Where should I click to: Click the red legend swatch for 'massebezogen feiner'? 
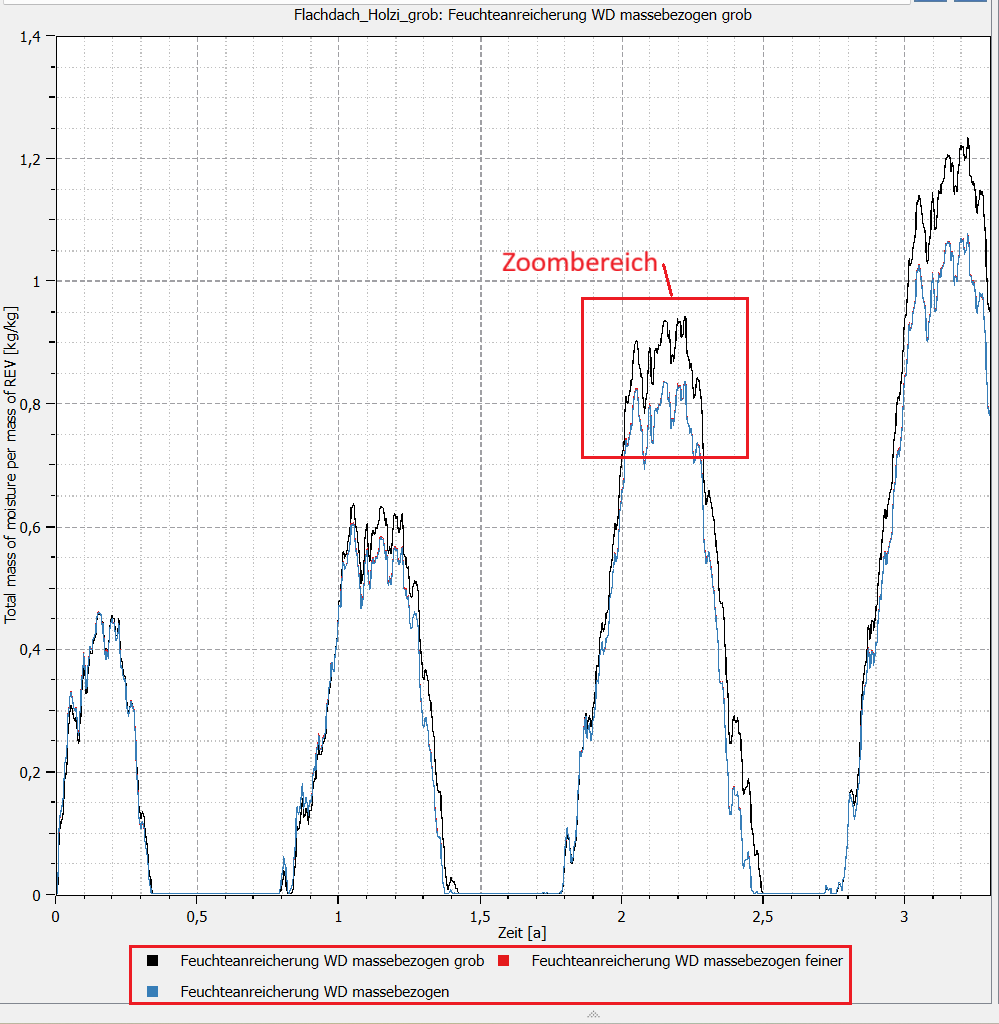tap(503, 961)
